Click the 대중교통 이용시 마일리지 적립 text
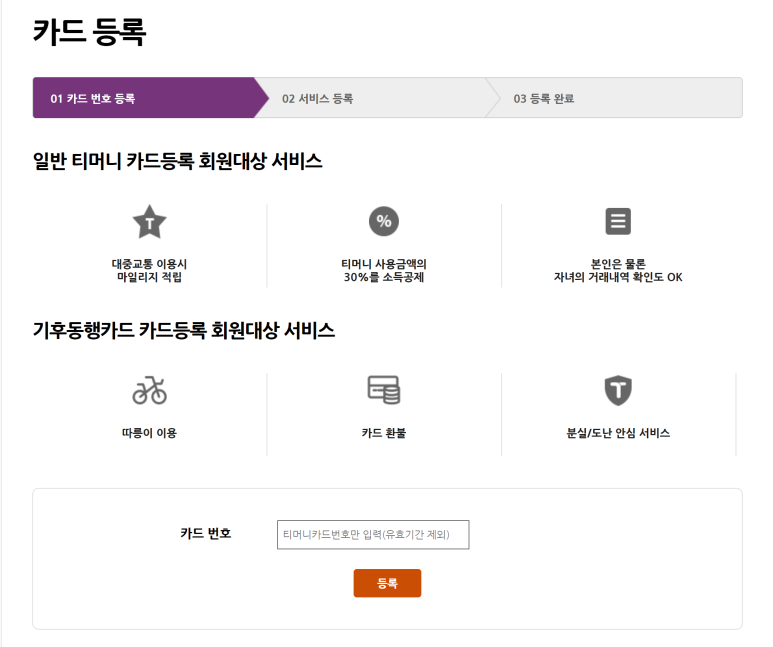Image resolution: width=773 pixels, height=647 pixels. [149, 270]
